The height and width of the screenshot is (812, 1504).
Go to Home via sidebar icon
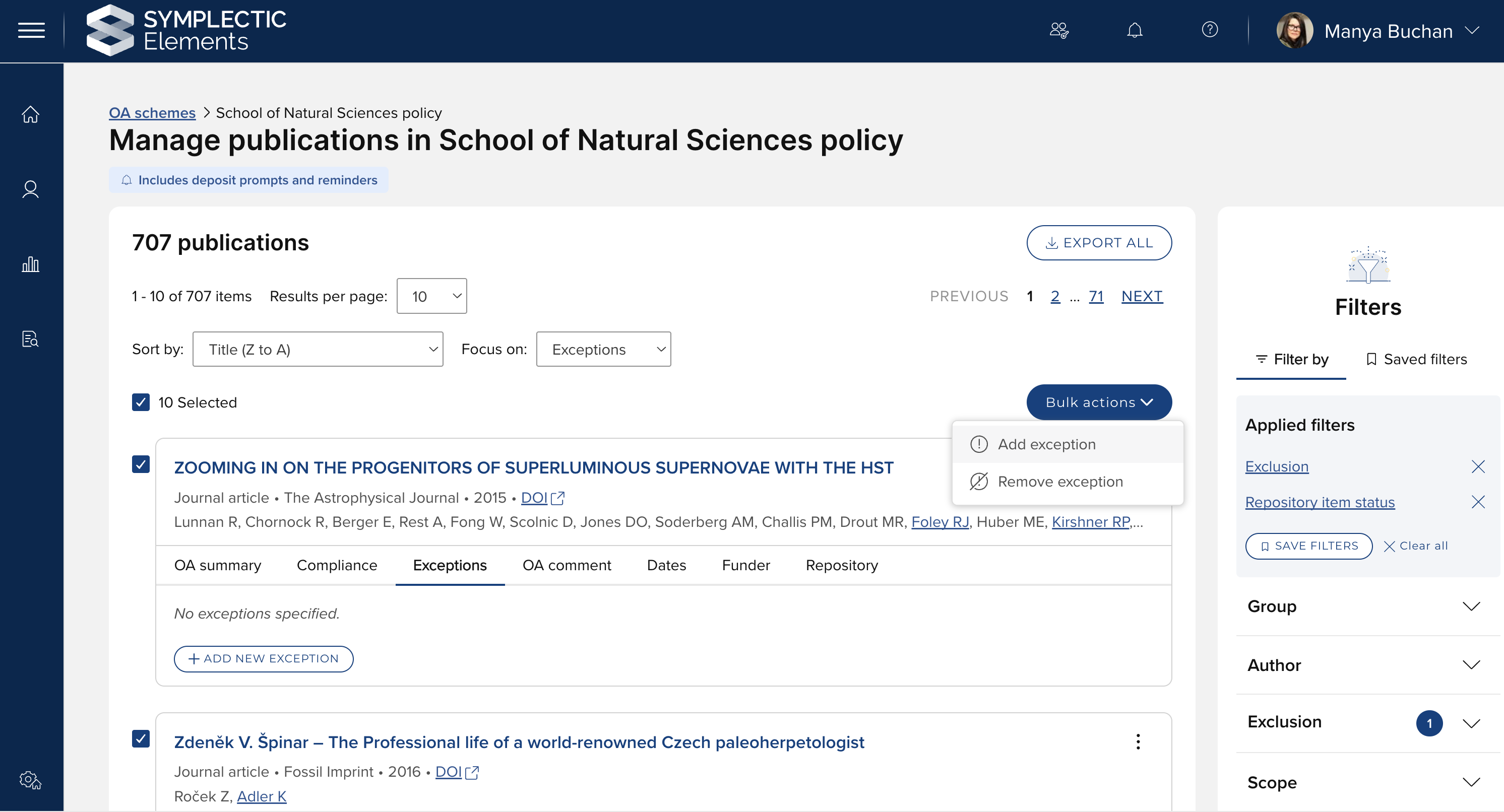(30, 114)
